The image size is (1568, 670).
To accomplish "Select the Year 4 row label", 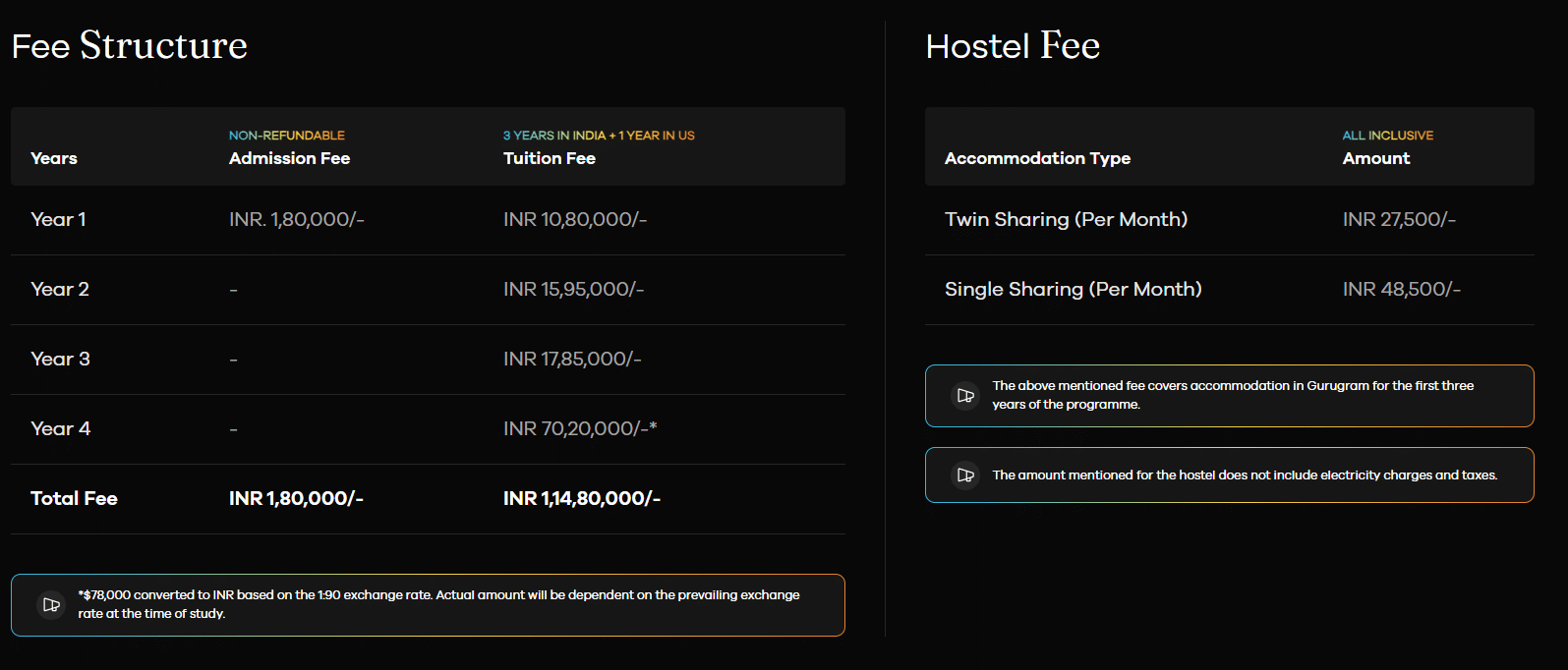I will (60, 429).
